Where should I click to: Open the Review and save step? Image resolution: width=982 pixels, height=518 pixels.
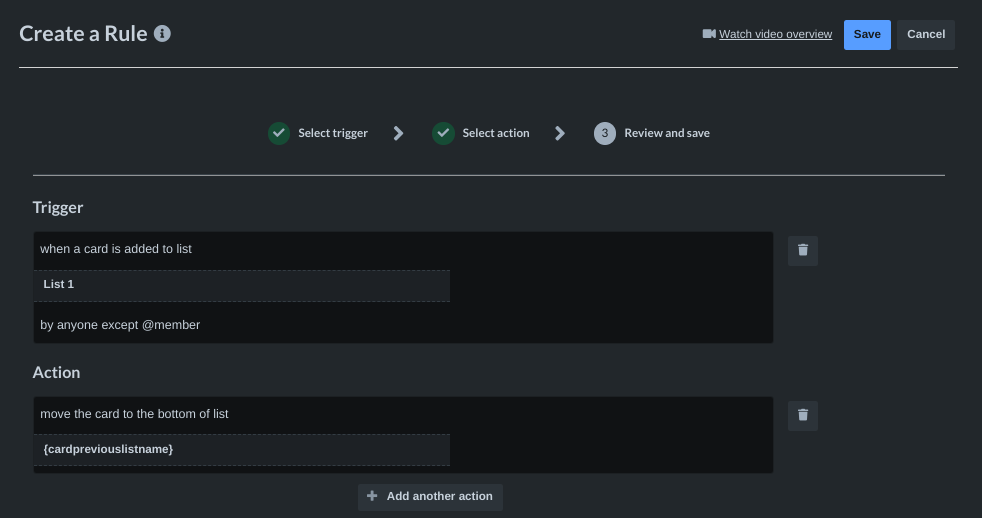tap(666, 133)
